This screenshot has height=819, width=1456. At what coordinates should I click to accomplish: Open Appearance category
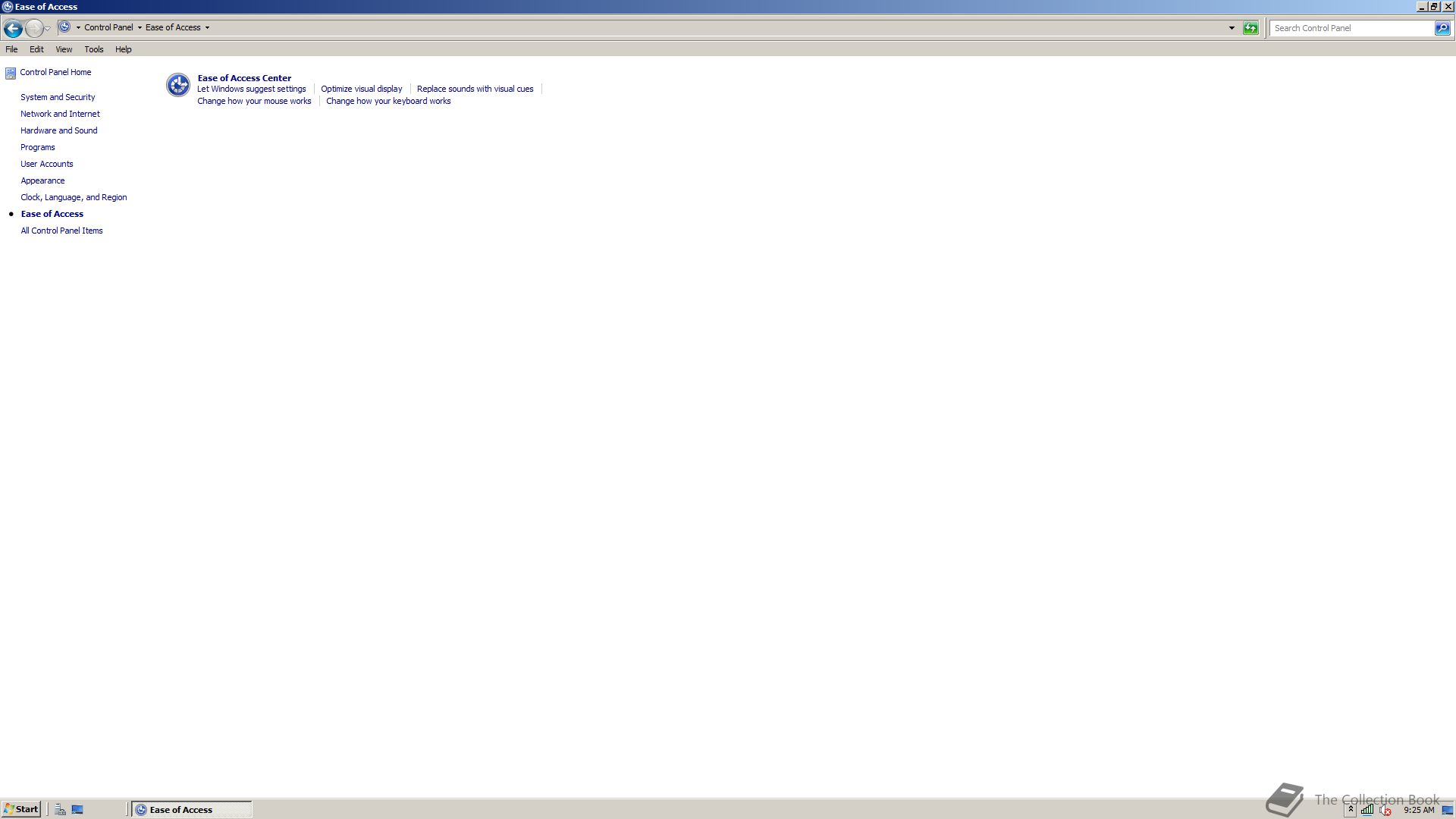[x=42, y=180]
